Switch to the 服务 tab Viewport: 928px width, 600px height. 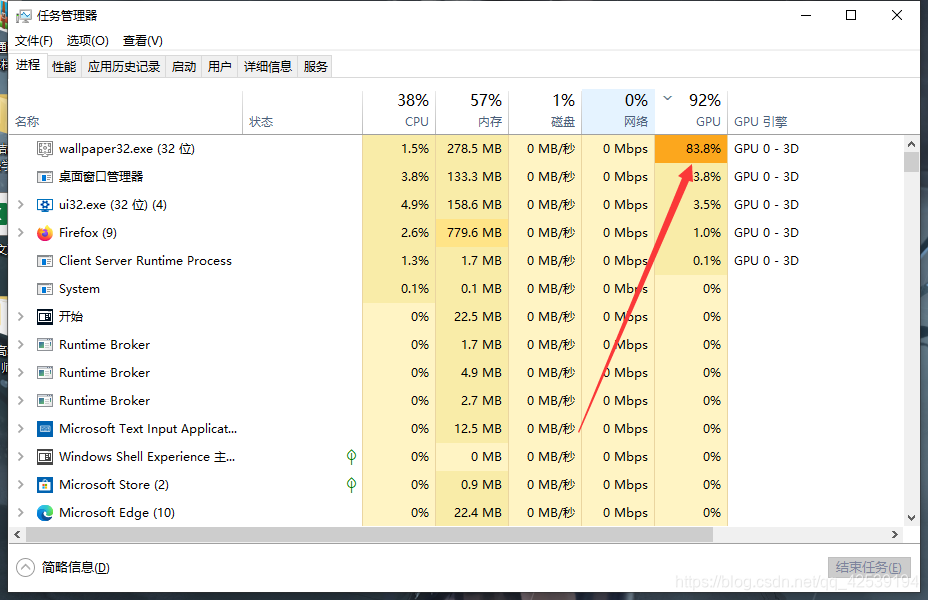tap(315, 67)
